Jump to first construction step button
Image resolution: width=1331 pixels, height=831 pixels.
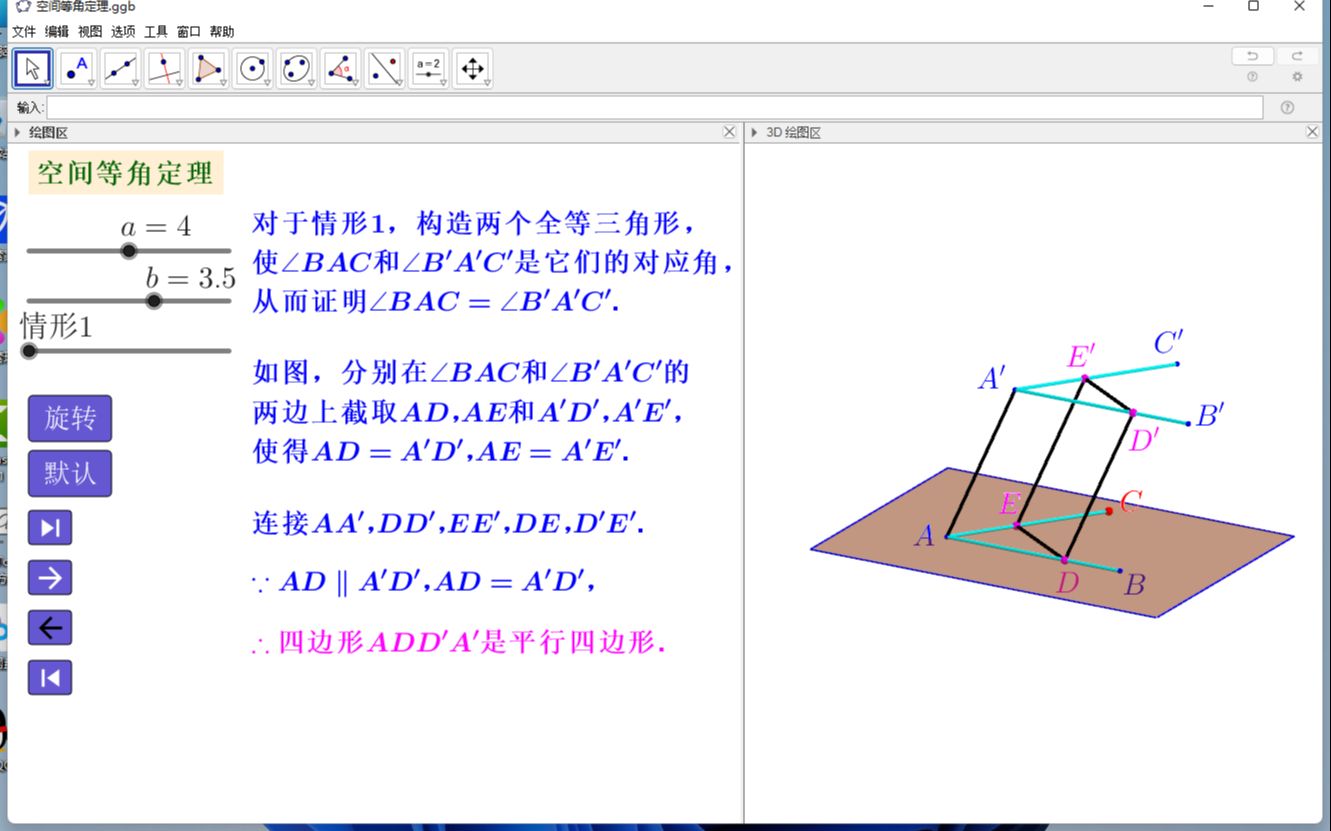click(x=50, y=678)
